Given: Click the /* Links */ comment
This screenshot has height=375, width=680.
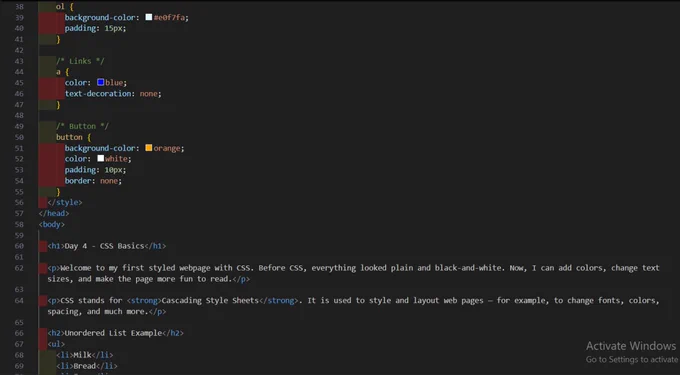Looking at the screenshot, I should [x=80, y=61].
